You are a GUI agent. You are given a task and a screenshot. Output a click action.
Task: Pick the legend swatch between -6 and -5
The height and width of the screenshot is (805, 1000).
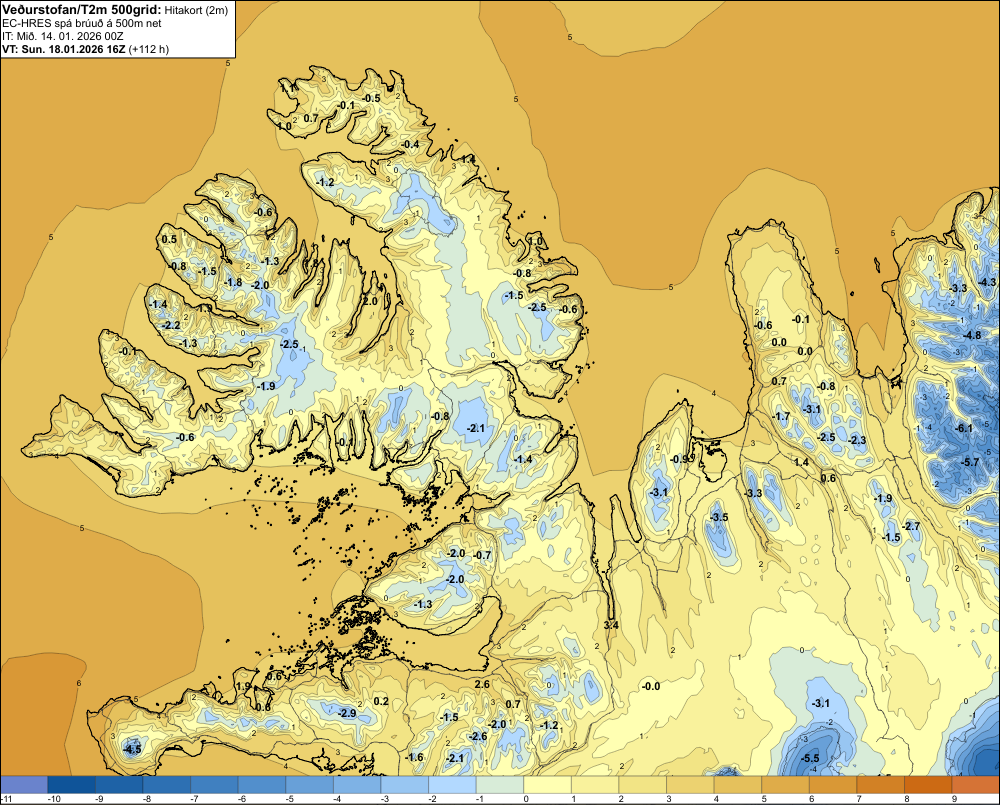tap(262, 785)
